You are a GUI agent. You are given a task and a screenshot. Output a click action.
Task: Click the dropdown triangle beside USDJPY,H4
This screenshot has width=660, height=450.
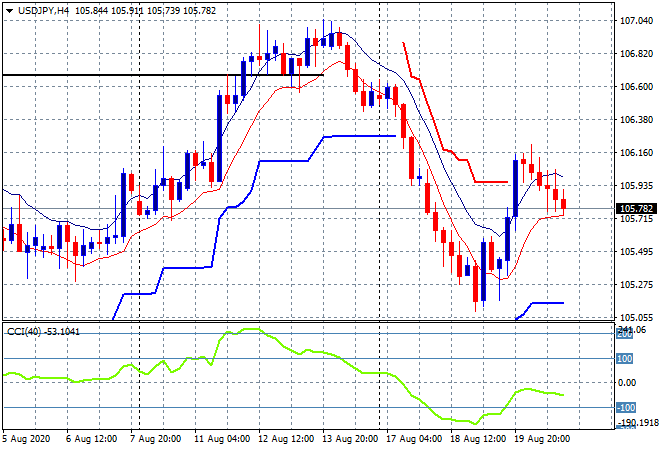[9, 11]
